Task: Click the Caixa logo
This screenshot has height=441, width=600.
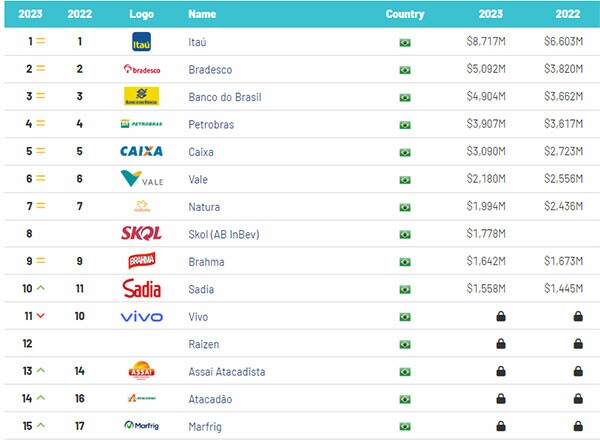Action: (x=141, y=151)
